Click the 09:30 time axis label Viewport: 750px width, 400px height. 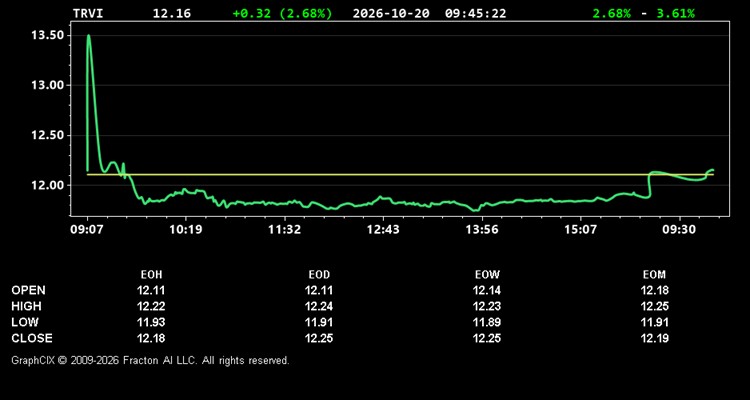click(x=679, y=230)
